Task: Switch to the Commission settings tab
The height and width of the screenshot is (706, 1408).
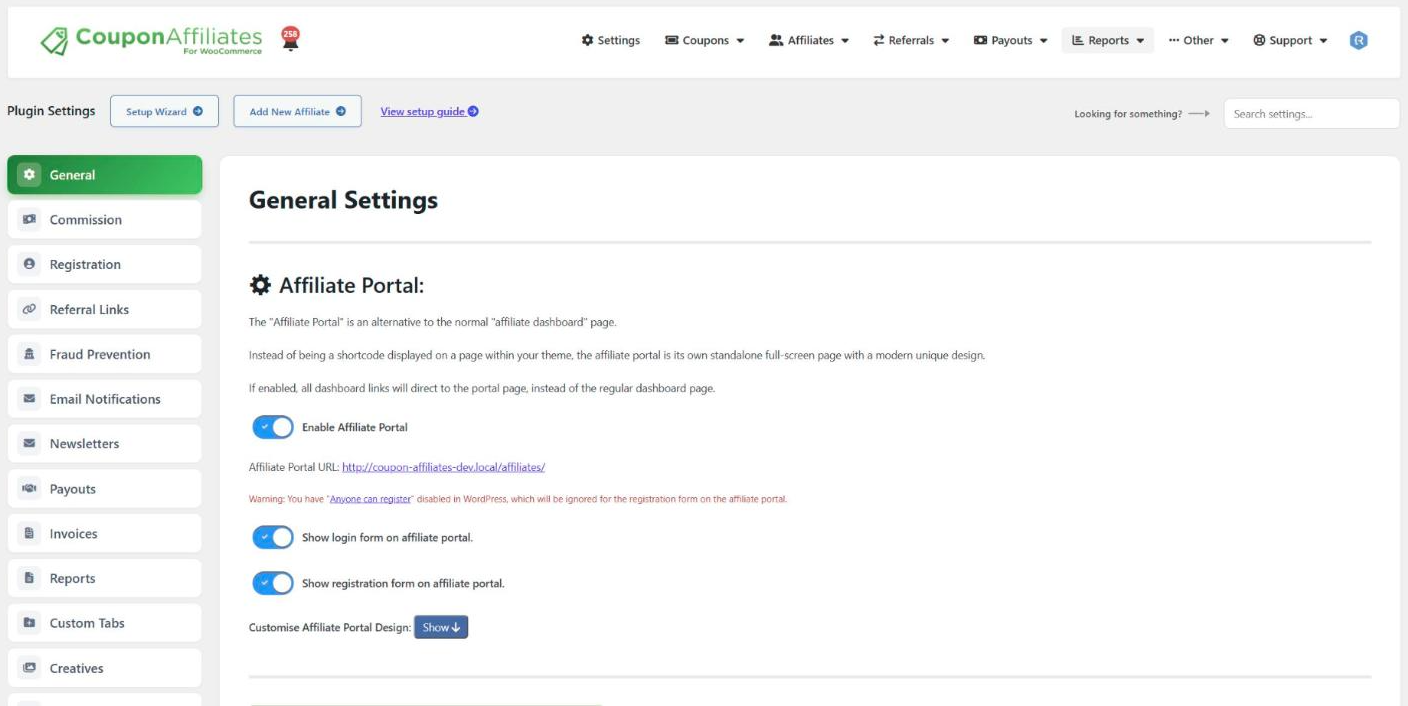Action: (105, 219)
